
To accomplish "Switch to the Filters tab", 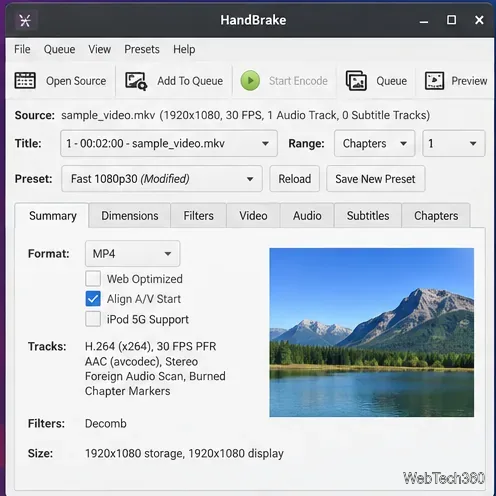I will tap(198, 216).
